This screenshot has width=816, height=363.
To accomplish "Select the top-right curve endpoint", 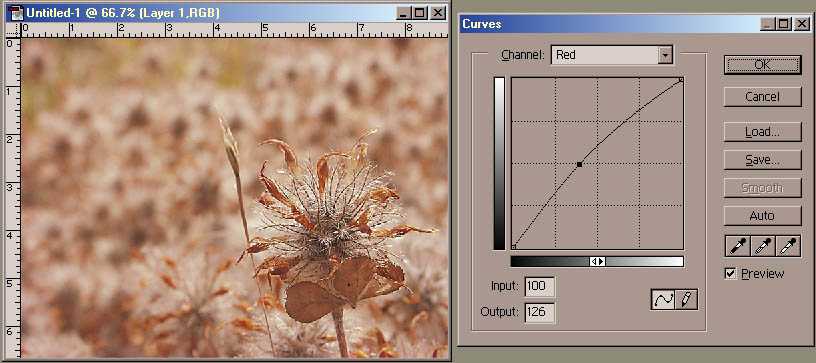I will (x=681, y=80).
